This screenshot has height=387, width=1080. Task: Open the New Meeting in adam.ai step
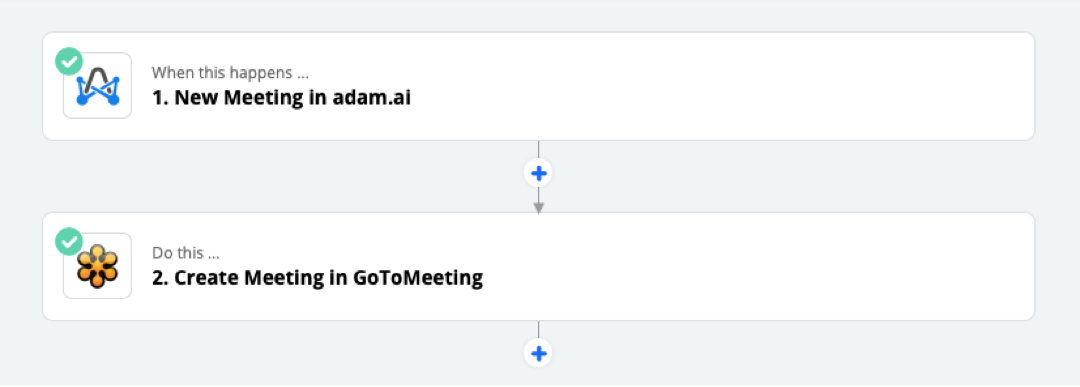click(x=539, y=86)
